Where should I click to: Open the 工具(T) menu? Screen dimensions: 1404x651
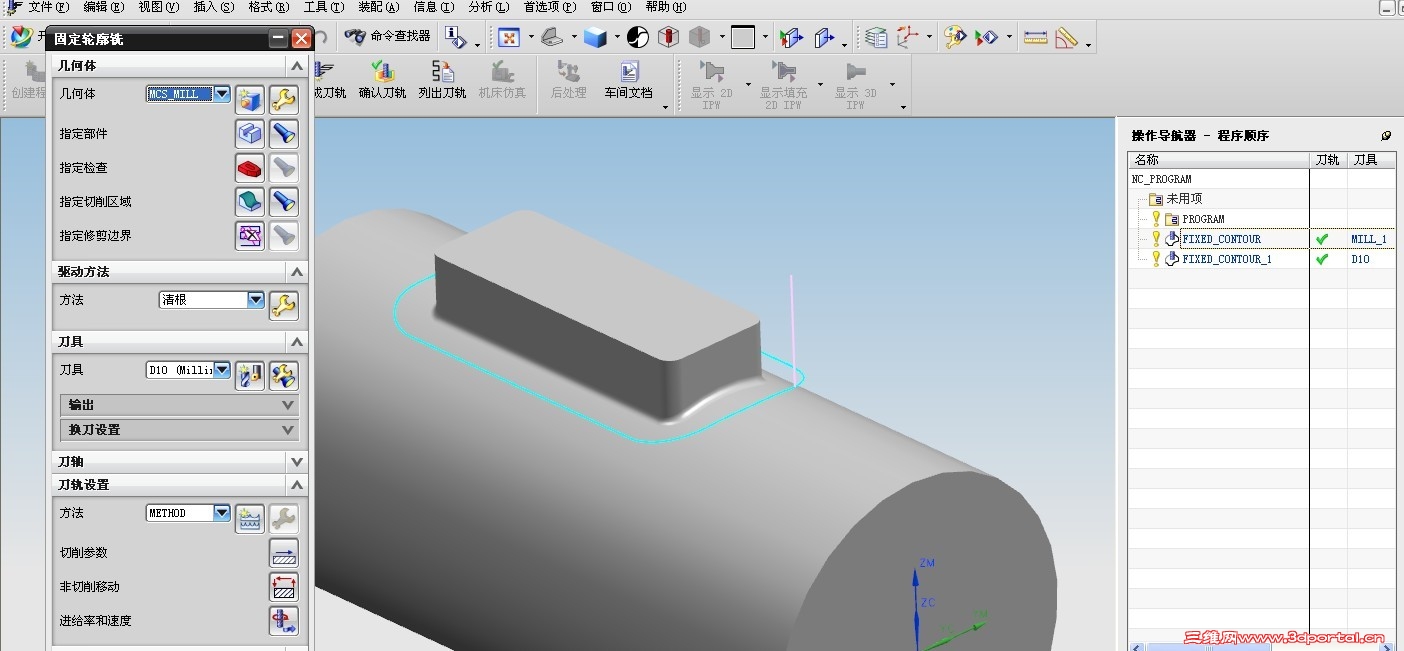tap(324, 7)
